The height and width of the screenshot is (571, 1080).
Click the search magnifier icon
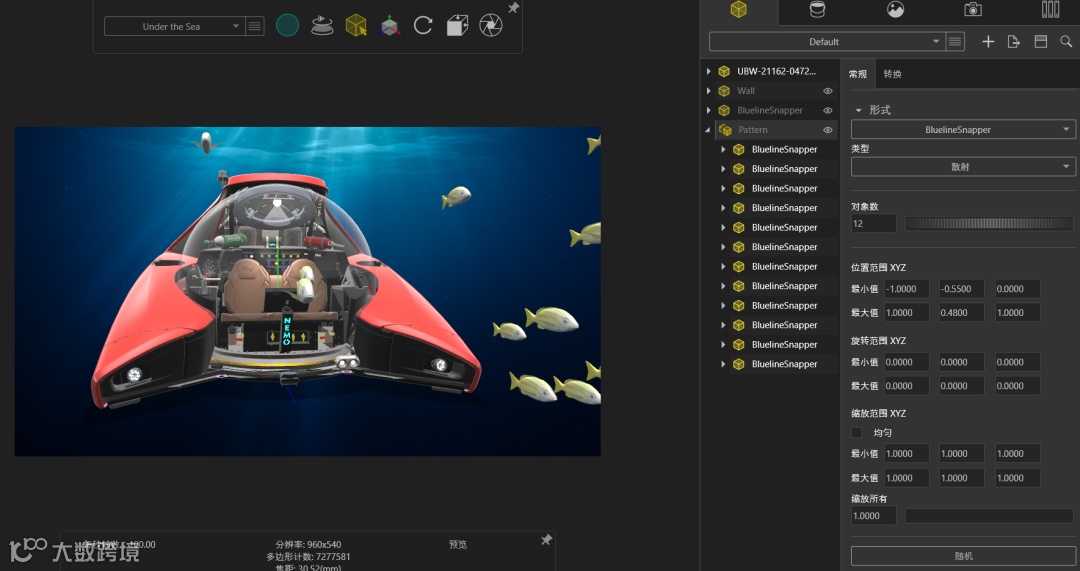pyautogui.click(x=1066, y=42)
